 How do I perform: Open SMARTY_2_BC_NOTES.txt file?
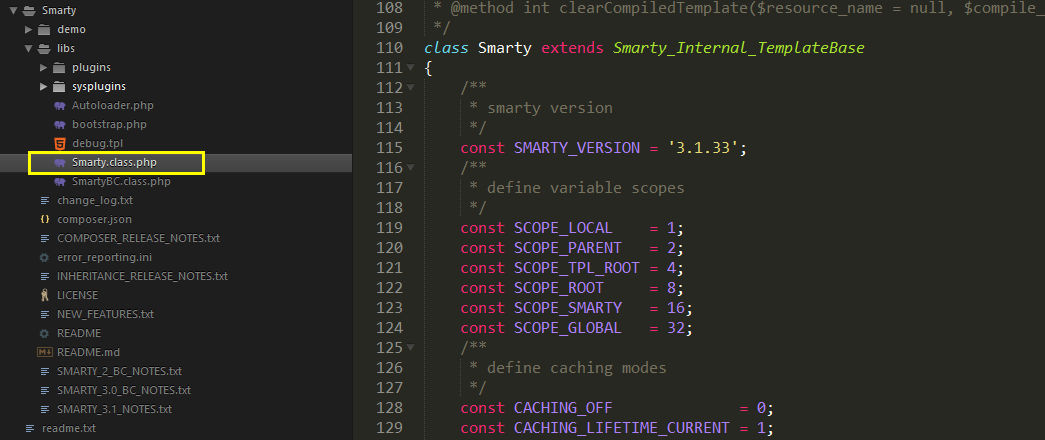click(x=119, y=371)
